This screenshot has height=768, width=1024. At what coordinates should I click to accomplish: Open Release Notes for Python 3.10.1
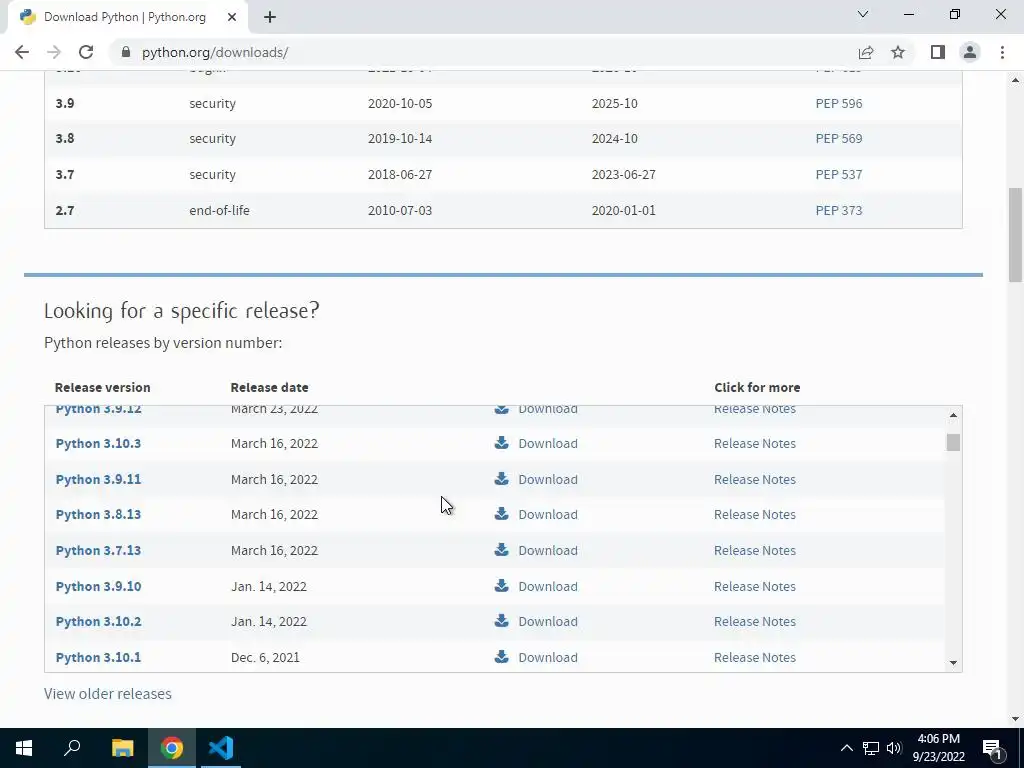pos(755,658)
